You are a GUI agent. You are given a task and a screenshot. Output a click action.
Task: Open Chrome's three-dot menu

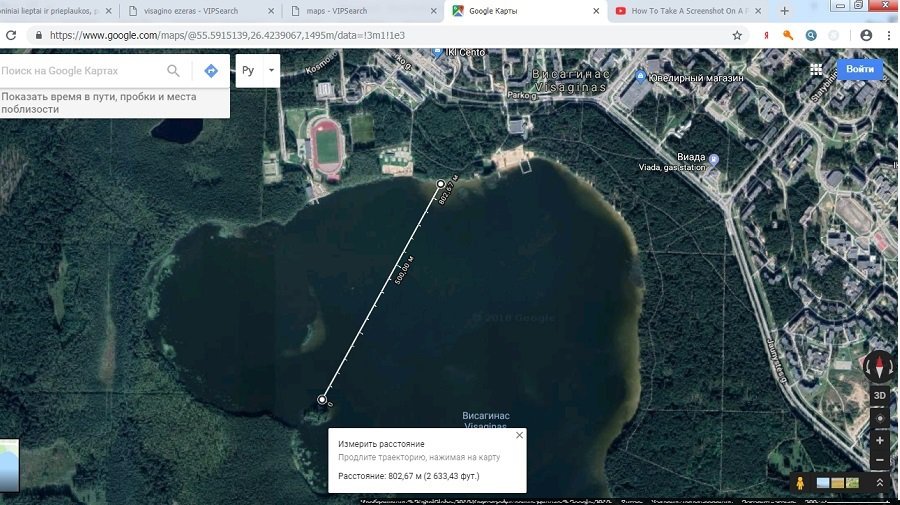click(886, 35)
